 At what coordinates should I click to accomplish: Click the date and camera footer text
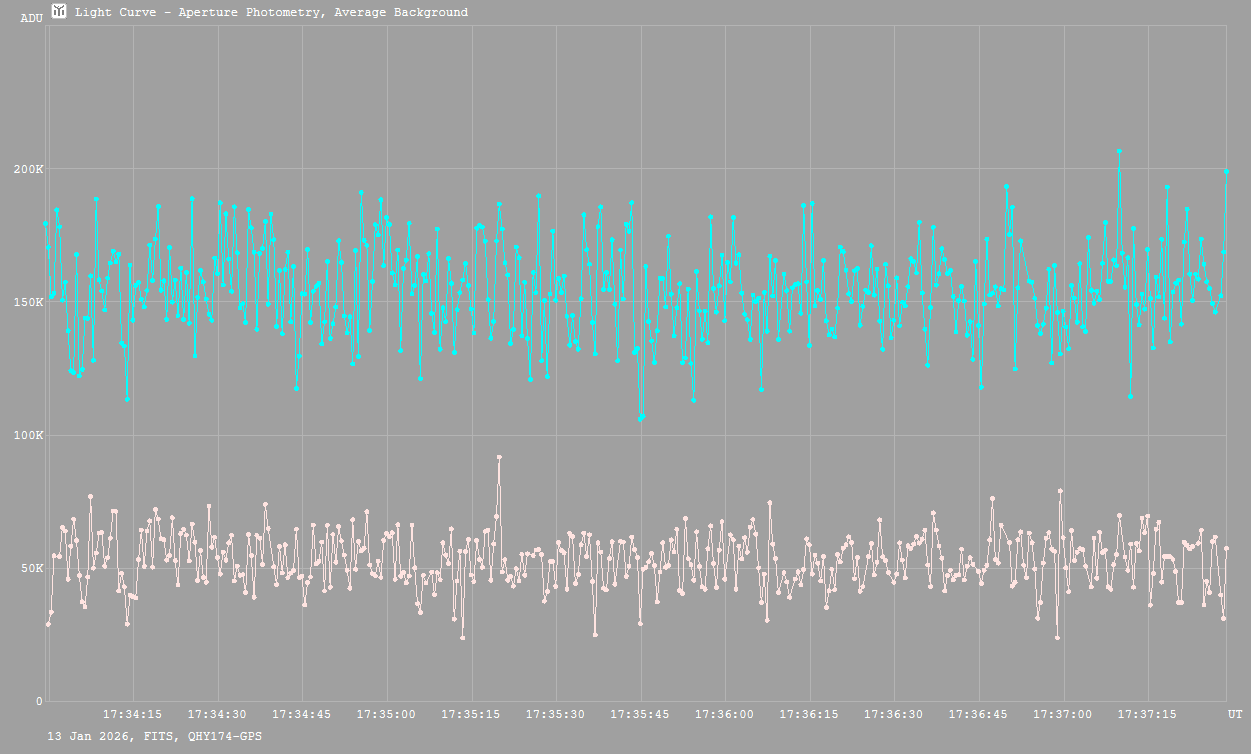click(x=155, y=736)
